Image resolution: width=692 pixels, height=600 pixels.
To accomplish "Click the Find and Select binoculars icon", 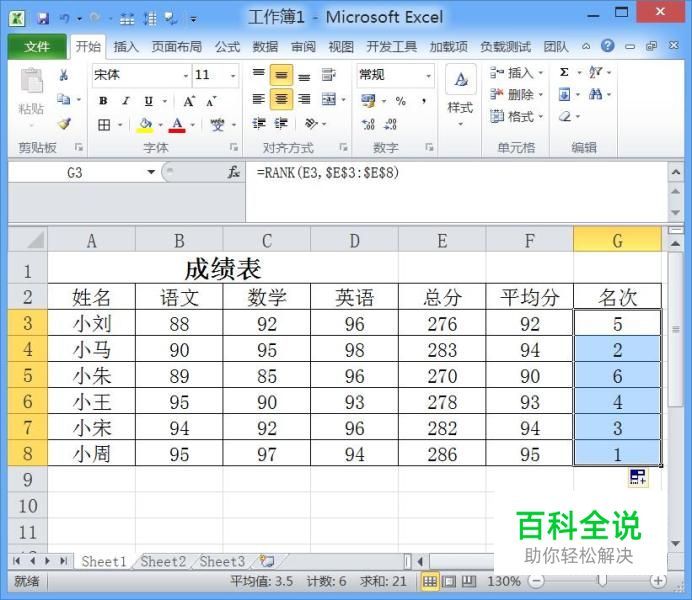I will pyautogui.click(x=595, y=94).
